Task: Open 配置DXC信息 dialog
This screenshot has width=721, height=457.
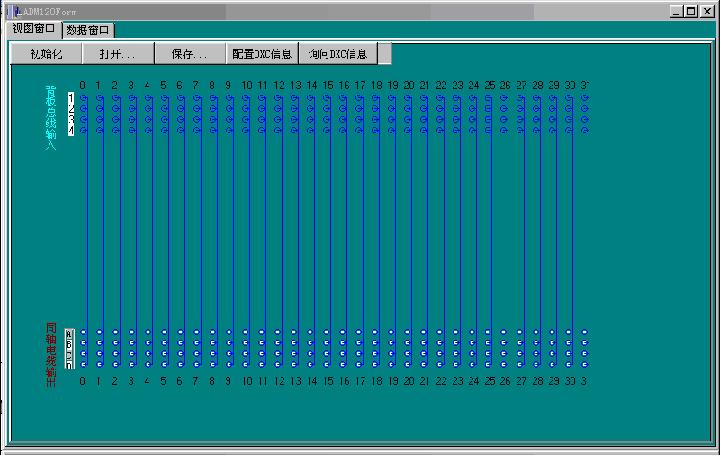Action: (x=262, y=54)
